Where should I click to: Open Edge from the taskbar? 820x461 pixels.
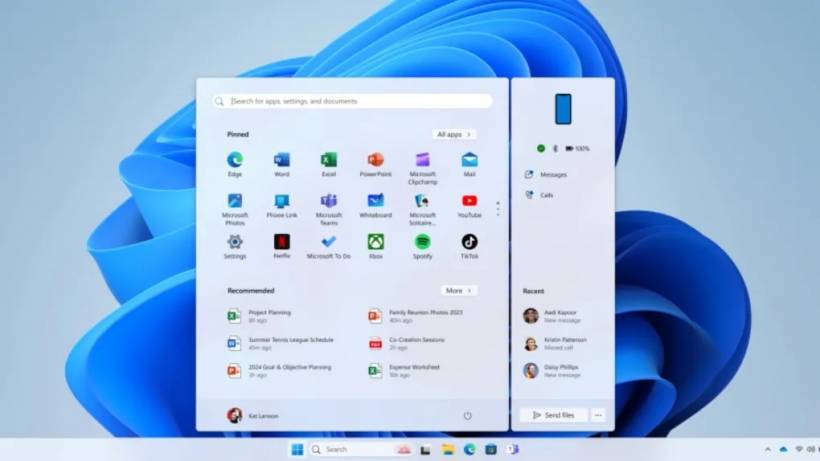click(469, 450)
